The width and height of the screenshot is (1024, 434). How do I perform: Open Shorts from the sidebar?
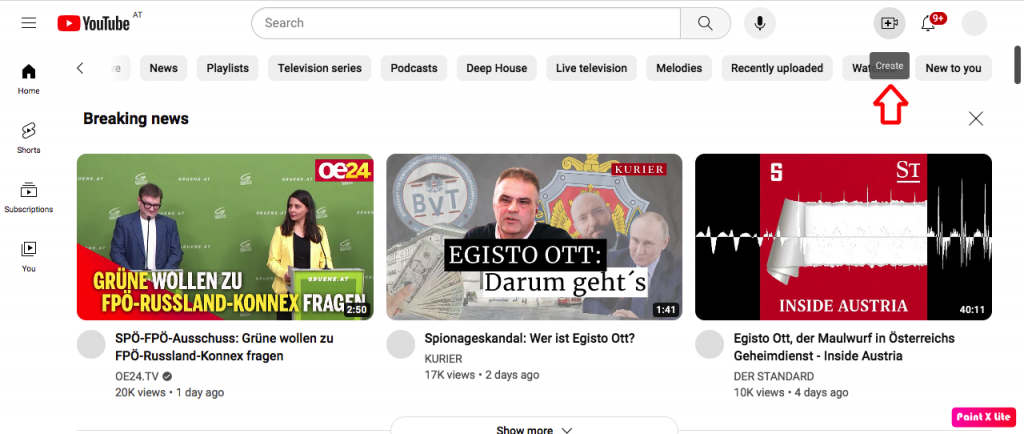[x=29, y=138]
